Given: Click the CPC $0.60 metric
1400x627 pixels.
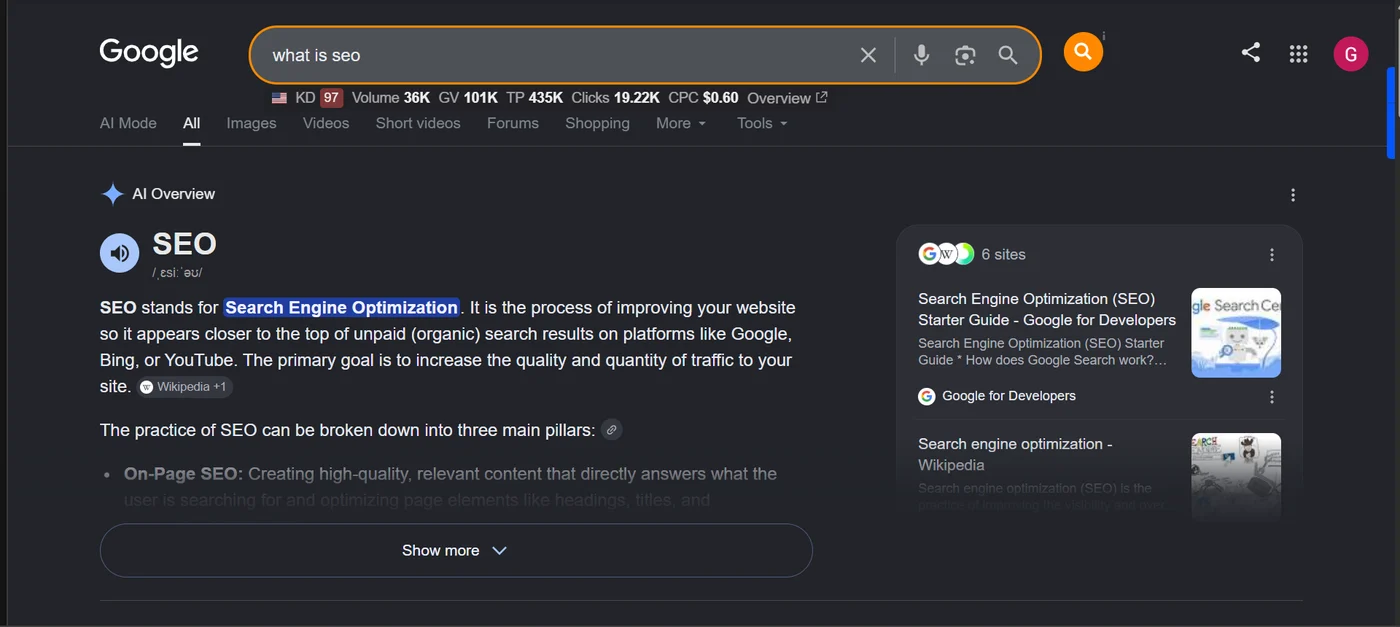Looking at the screenshot, I should [x=703, y=98].
